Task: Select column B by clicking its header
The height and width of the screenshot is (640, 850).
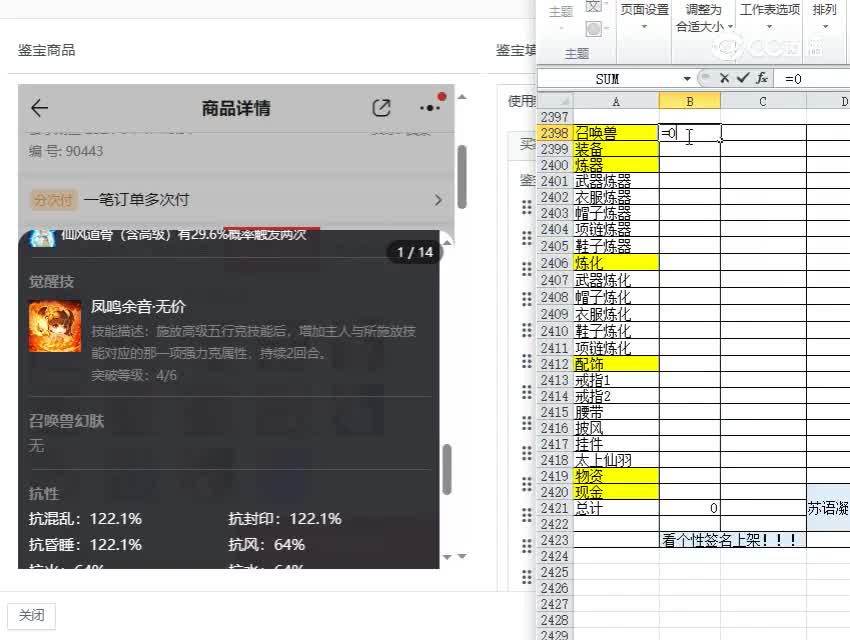Action: 688,100
